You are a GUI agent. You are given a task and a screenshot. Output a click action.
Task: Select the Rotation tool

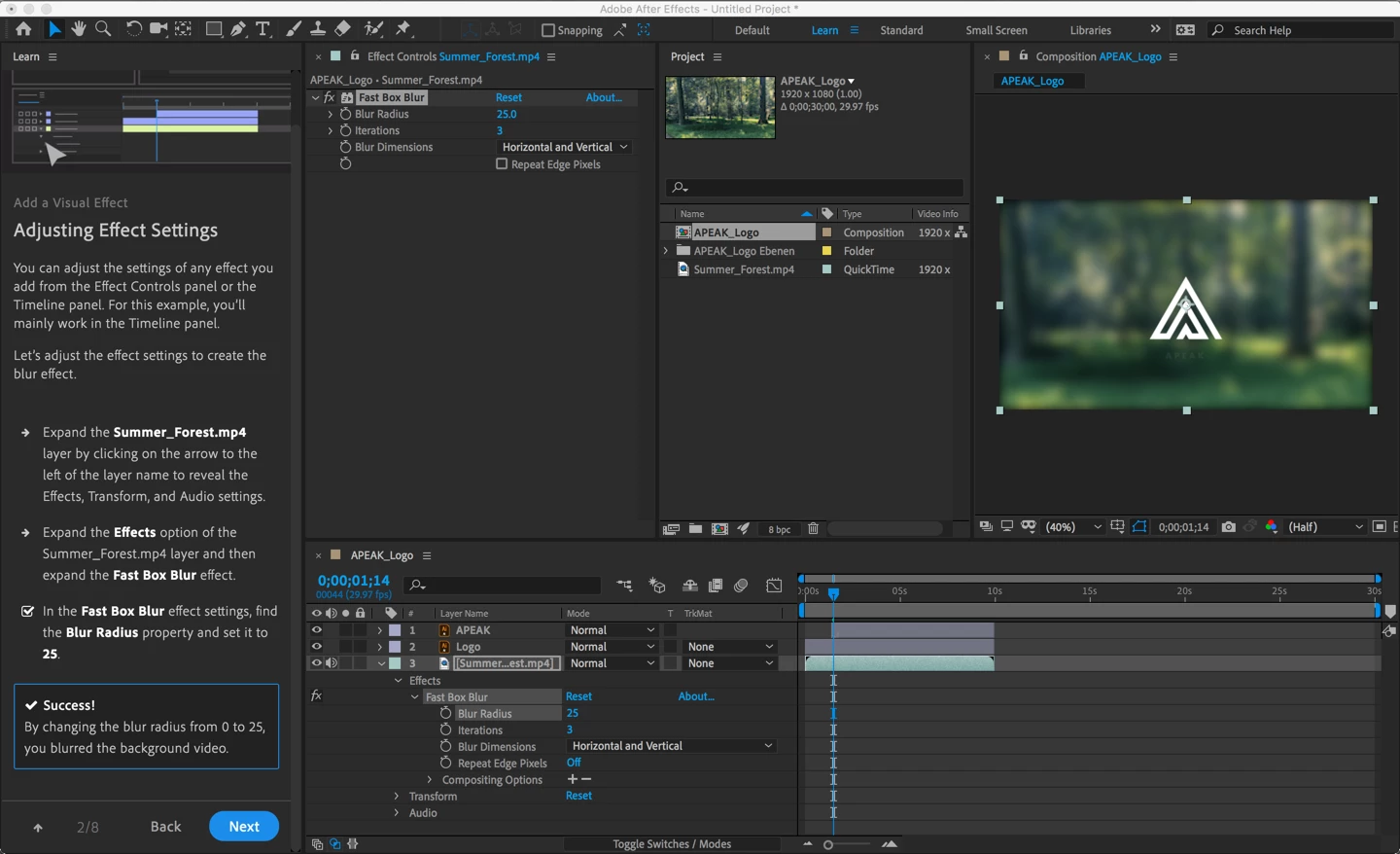click(x=133, y=29)
